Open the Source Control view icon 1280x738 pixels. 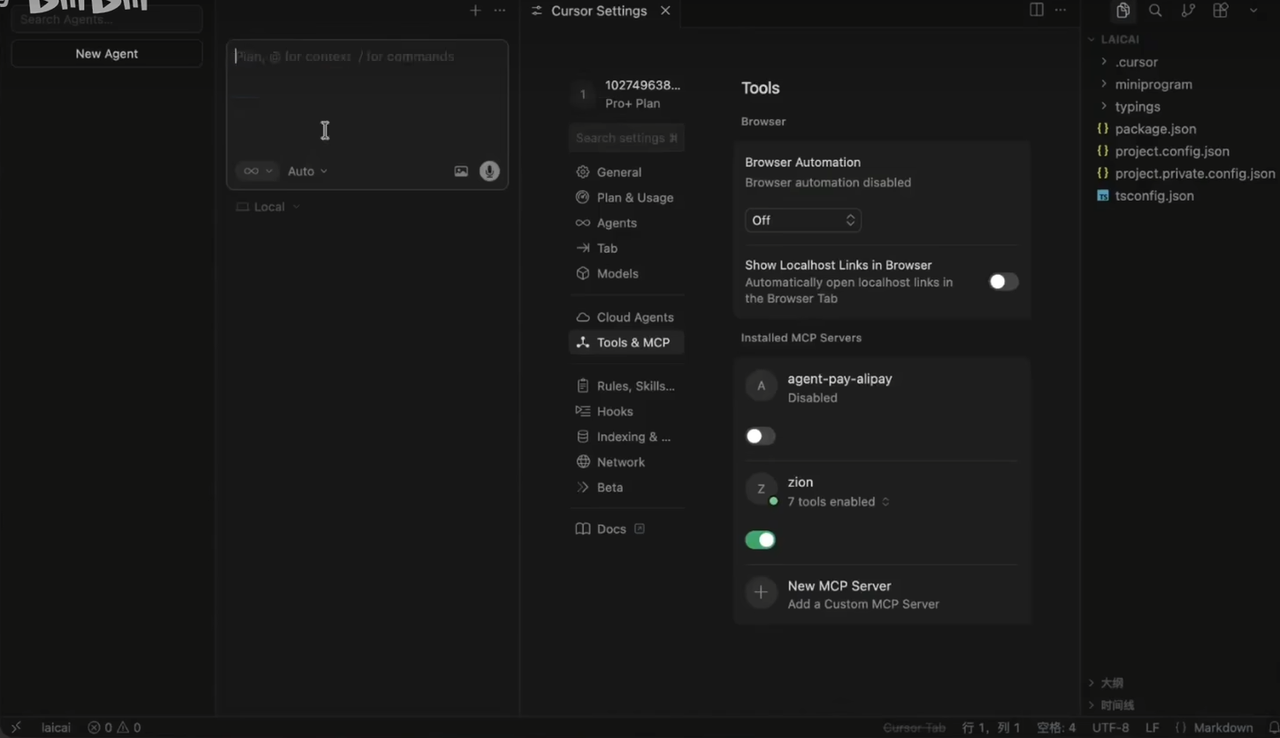[x=1188, y=10]
